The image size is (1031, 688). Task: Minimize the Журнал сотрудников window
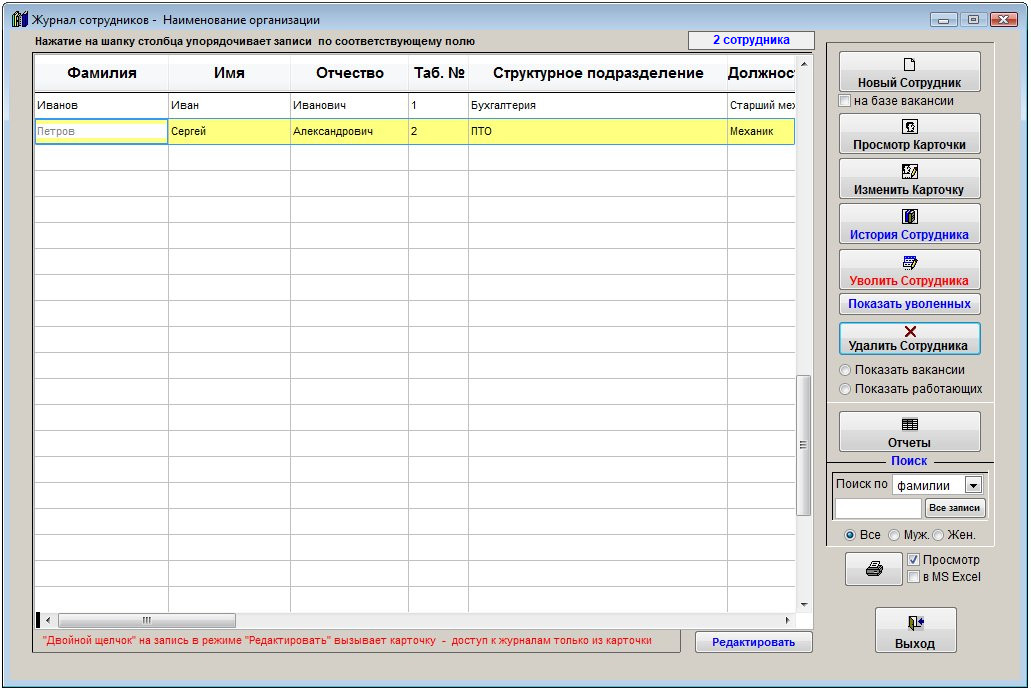pyautogui.click(x=944, y=20)
